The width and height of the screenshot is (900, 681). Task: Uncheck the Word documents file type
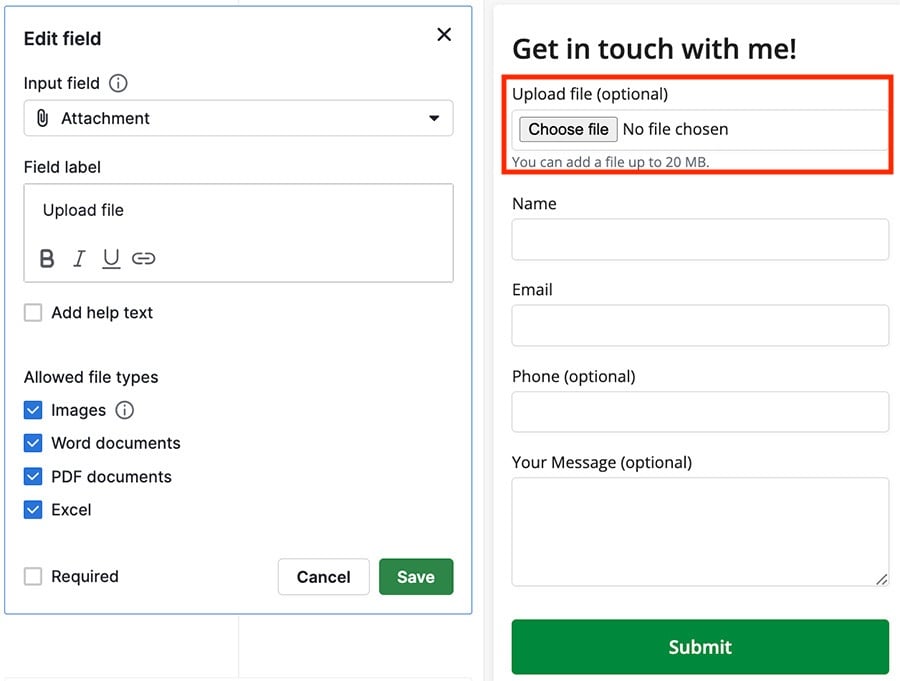[x=32, y=443]
